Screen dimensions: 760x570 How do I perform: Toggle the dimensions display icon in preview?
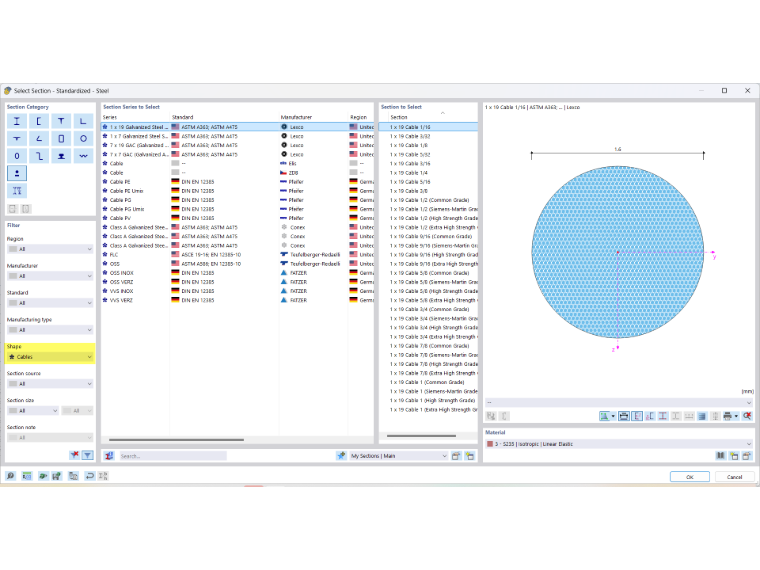click(624, 416)
